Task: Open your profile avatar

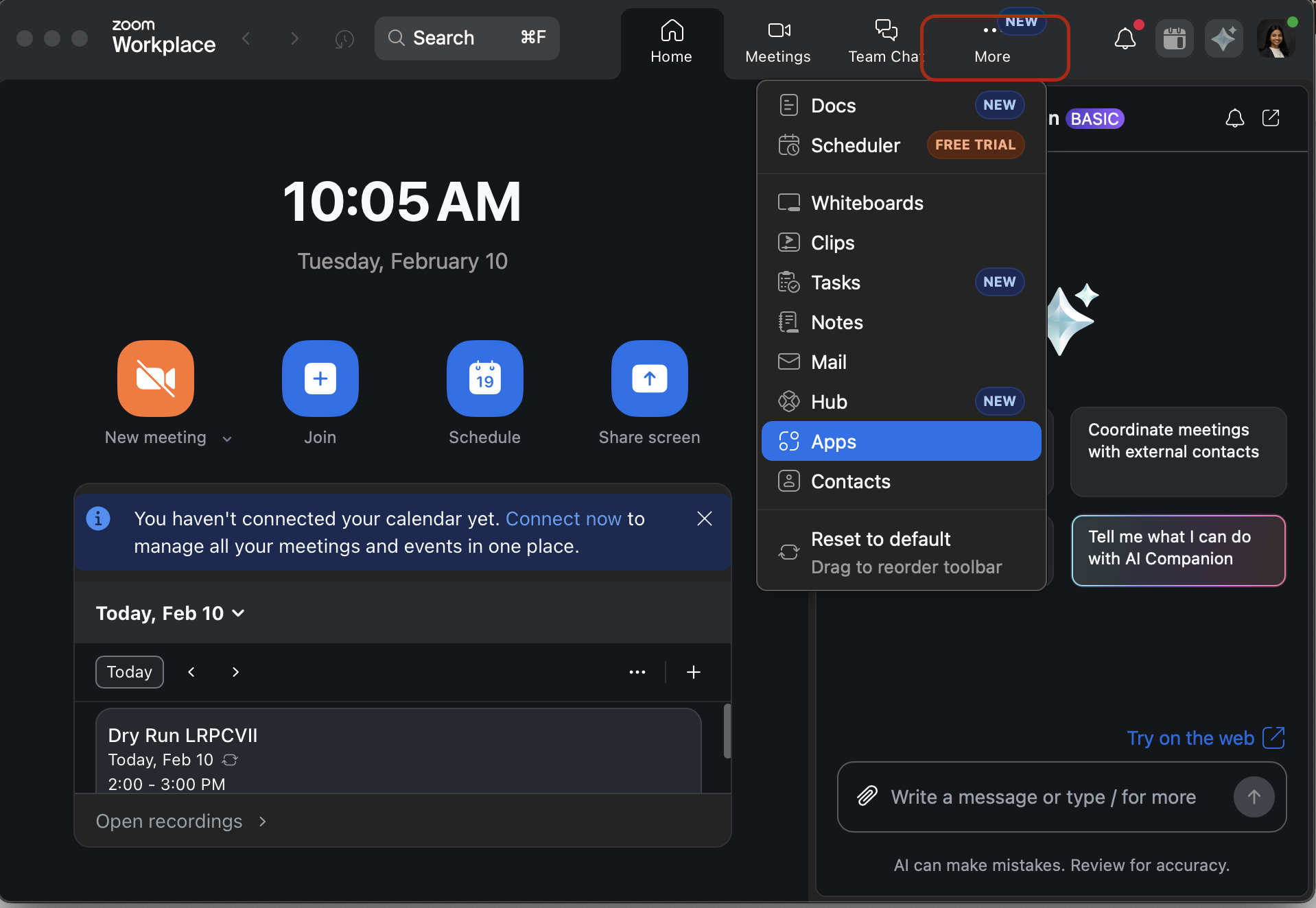Action: [x=1276, y=38]
